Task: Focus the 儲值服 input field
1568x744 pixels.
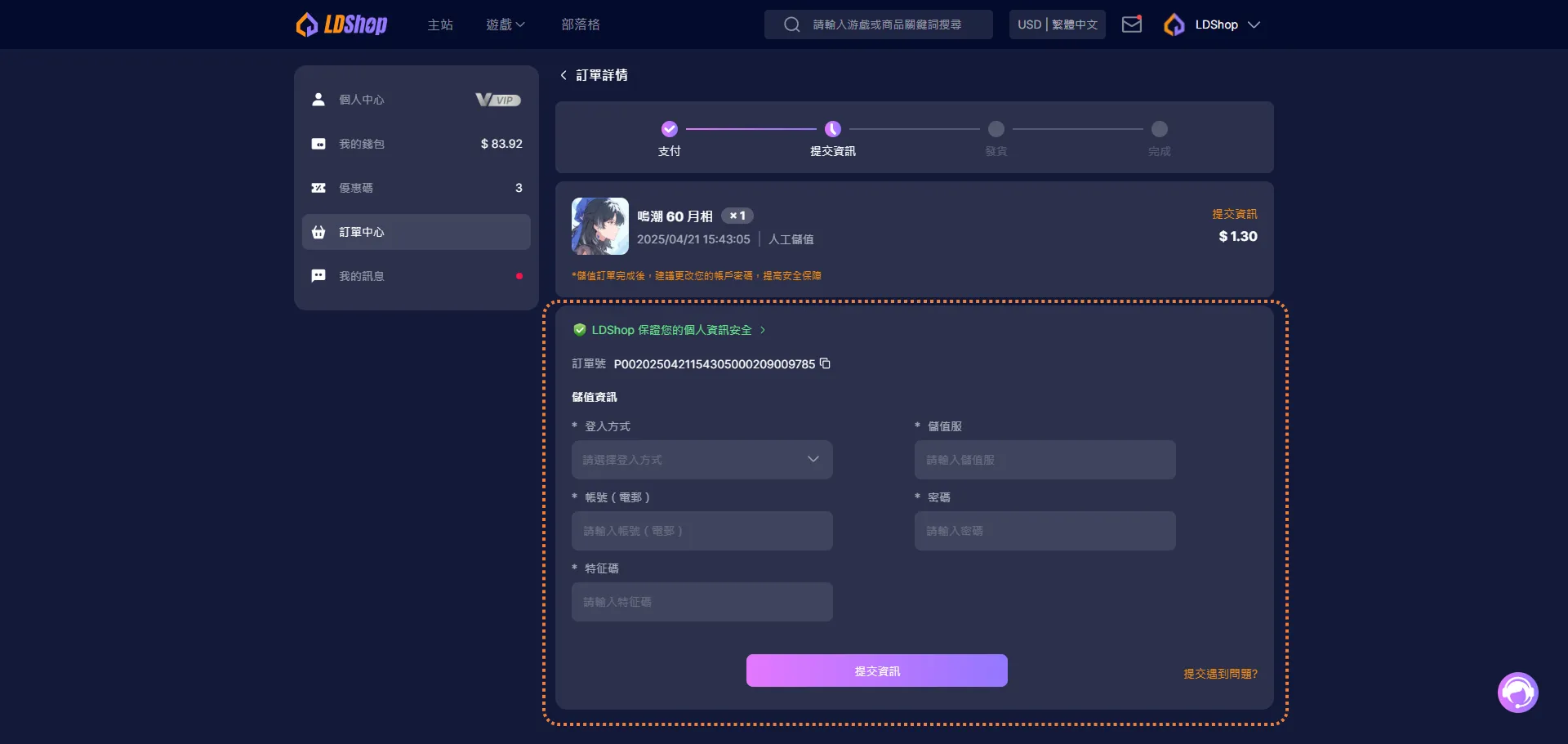Action: [x=1045, y=460]
